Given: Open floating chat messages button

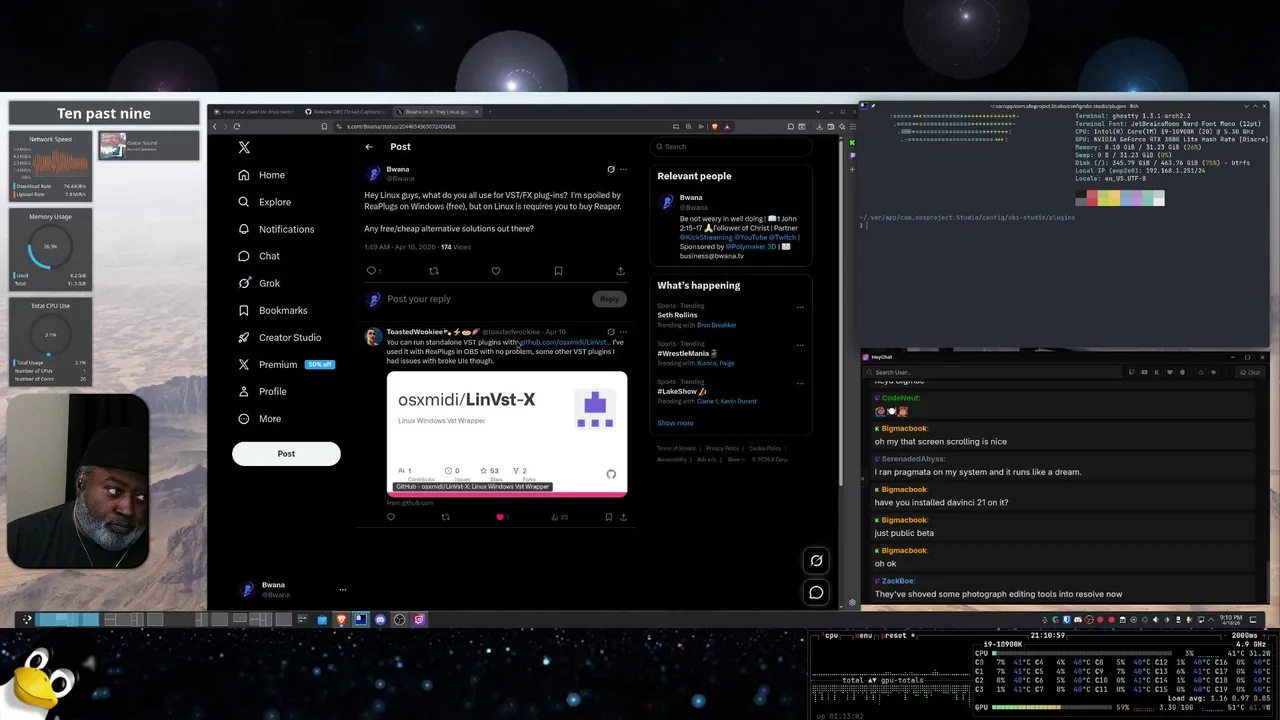Looking at the screenshot, I should coord(816,593).
